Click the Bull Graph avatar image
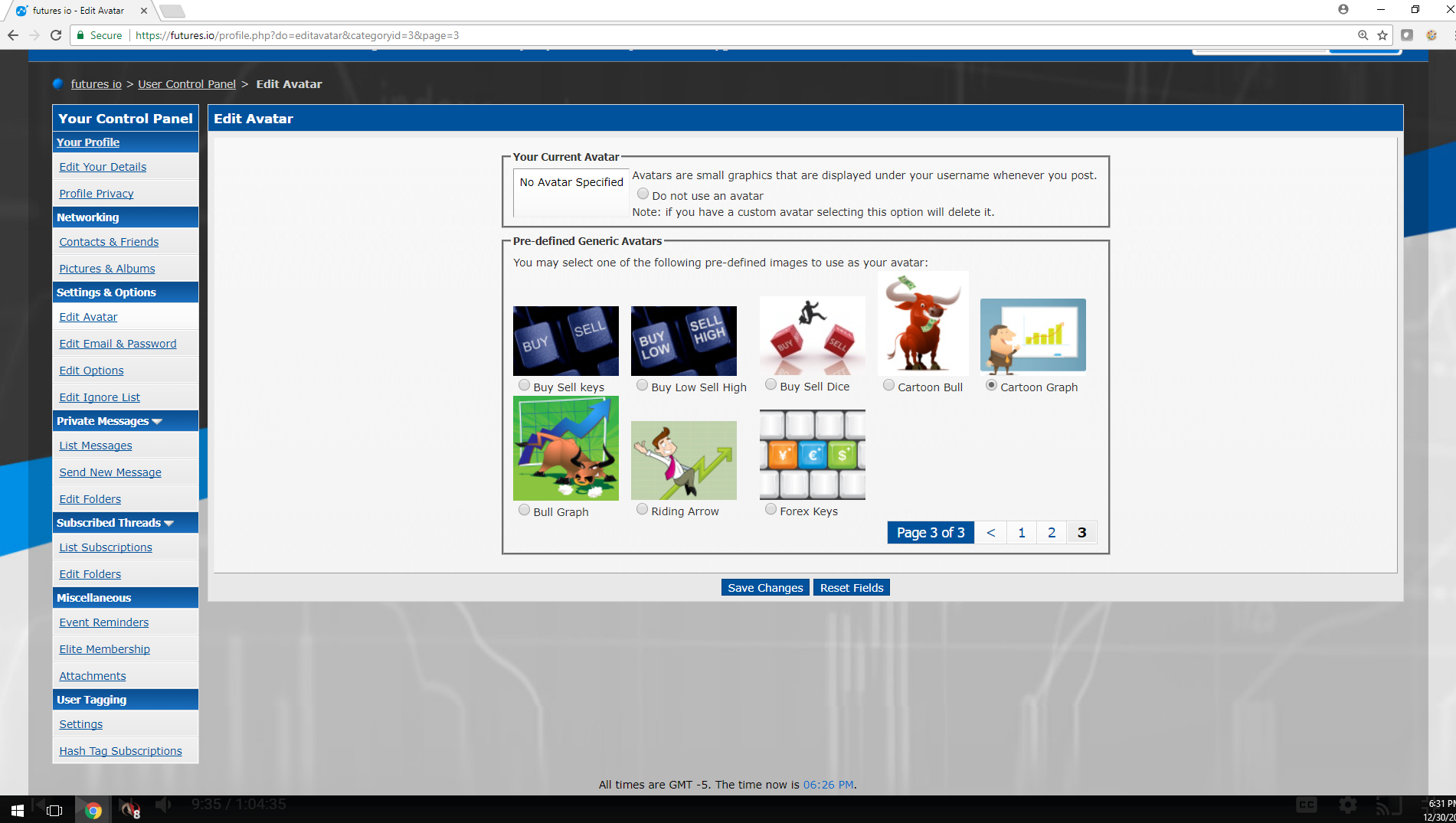1456x823 pixels. tap(566, 448)
